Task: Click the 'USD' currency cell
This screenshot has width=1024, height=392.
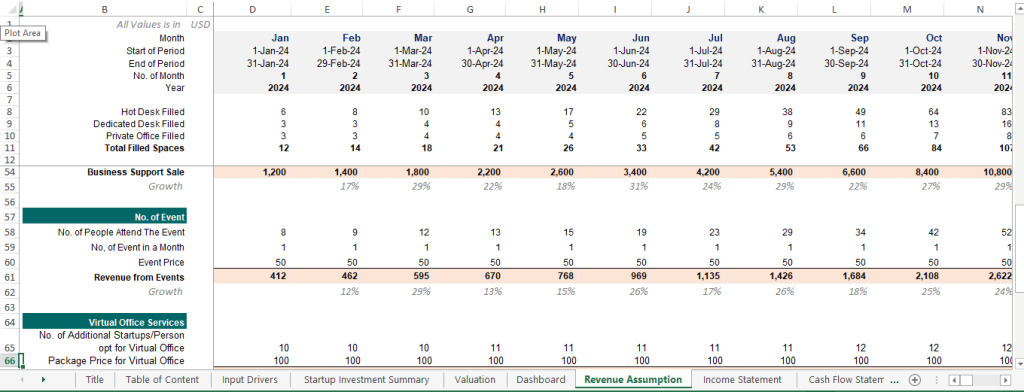Action: tap(200, 24)
